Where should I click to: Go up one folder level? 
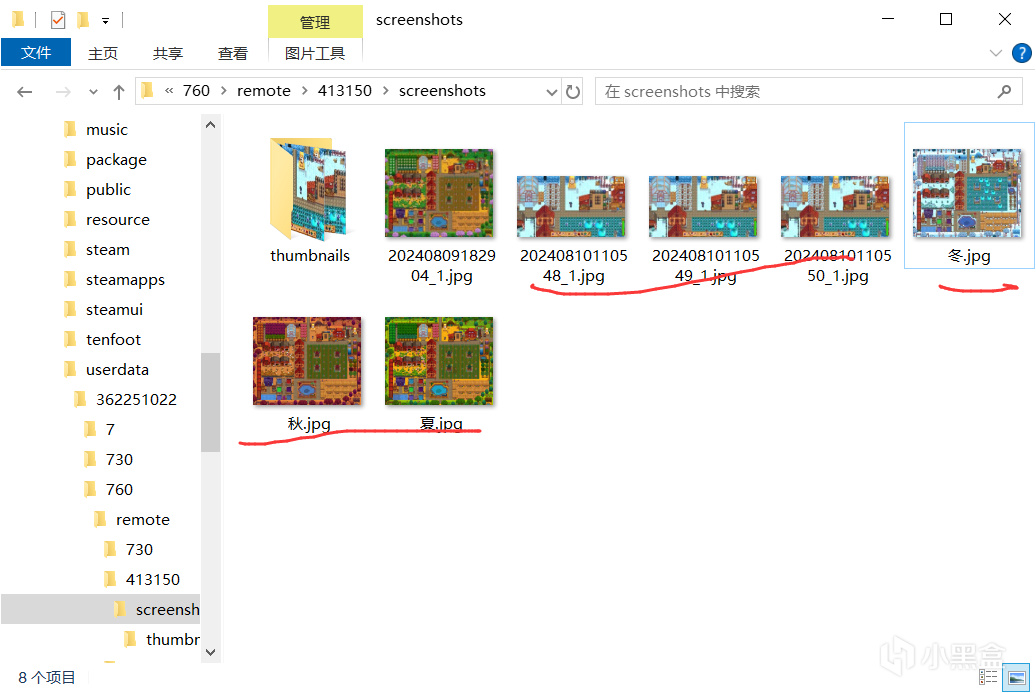tap(119, 92)
